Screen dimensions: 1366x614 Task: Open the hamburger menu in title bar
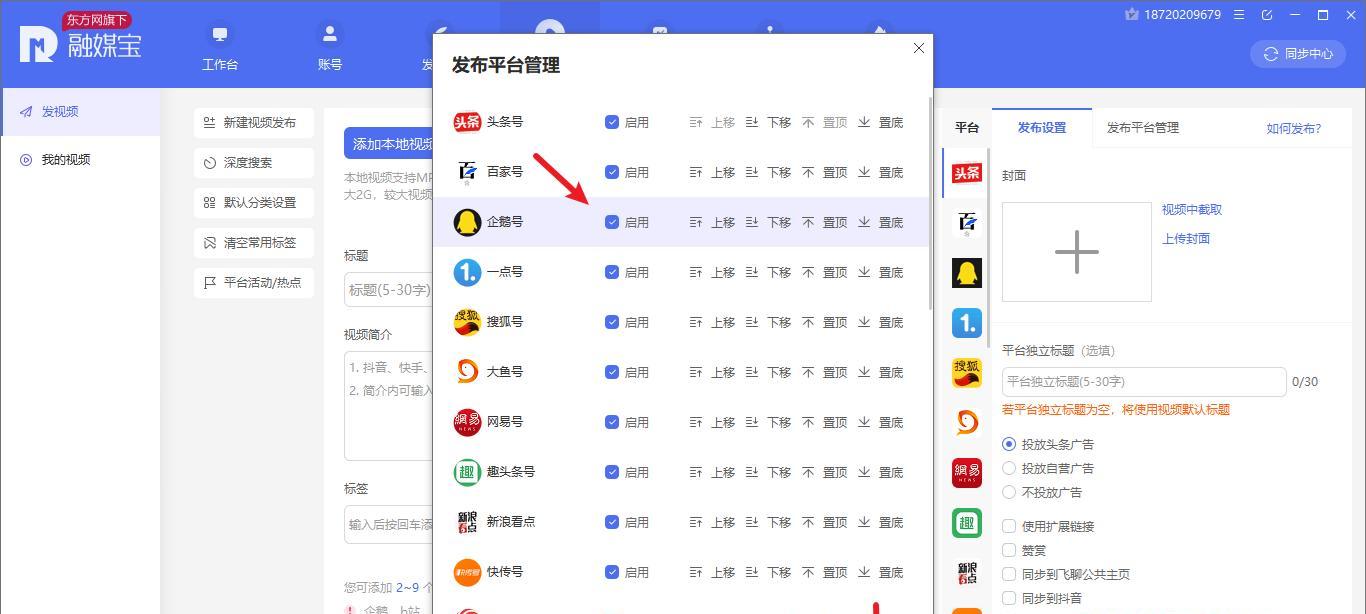1239,15
